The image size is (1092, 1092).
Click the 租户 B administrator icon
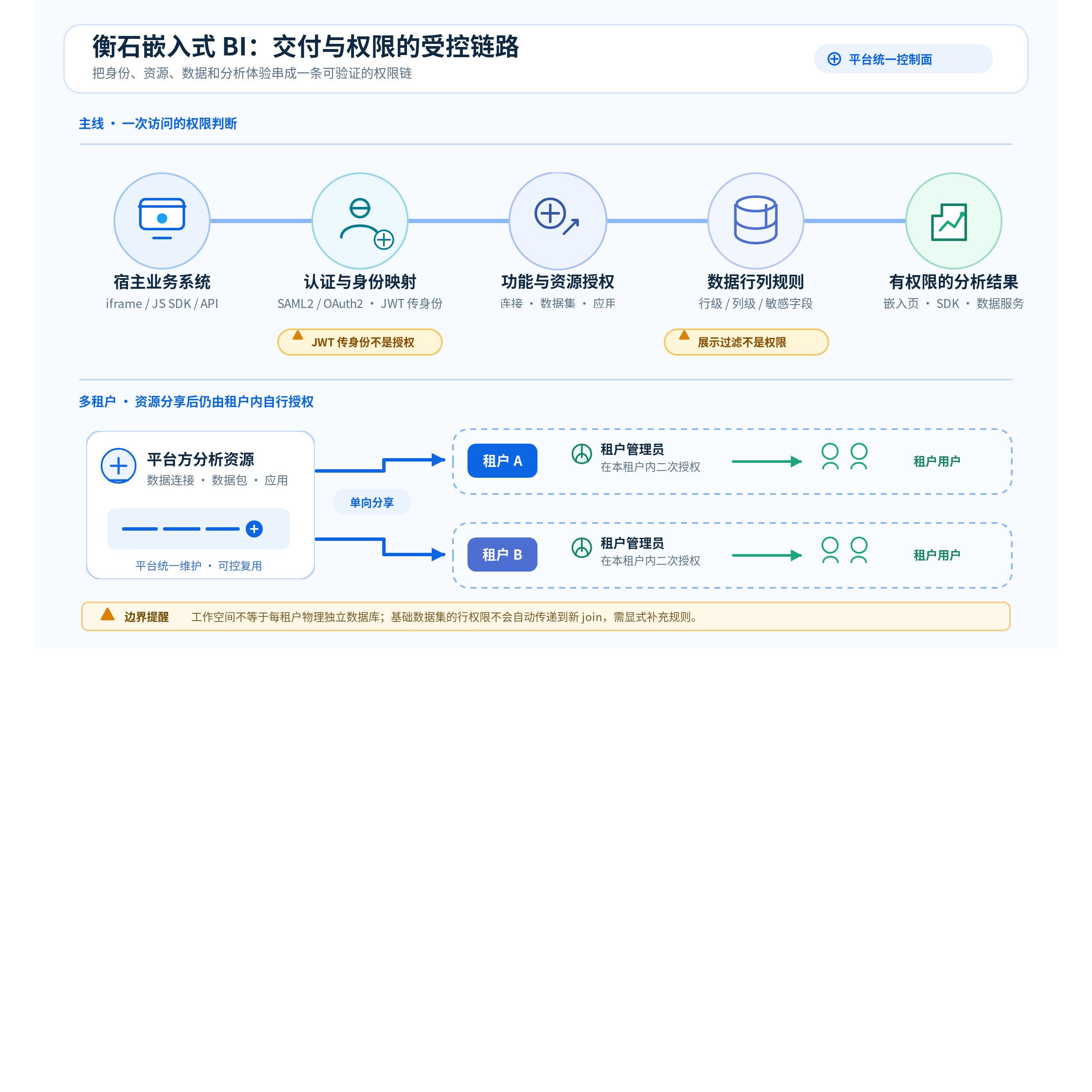tap(581, 547)
